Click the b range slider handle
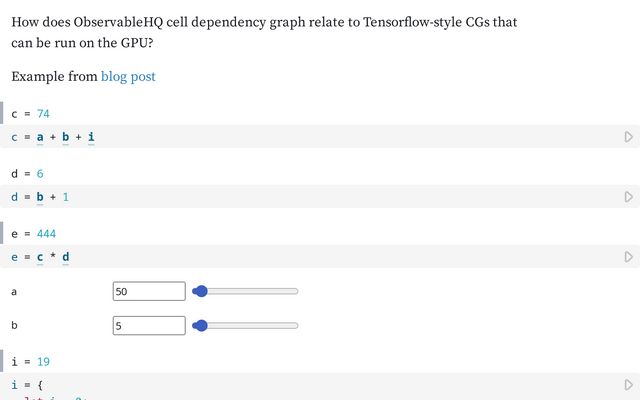 click(200, 325)
